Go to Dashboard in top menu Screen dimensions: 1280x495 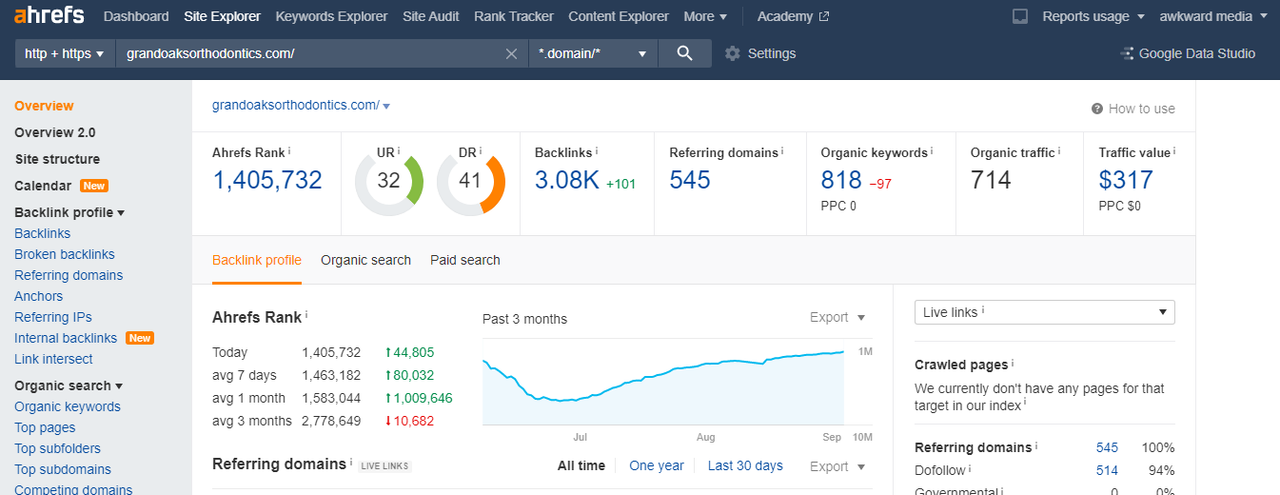coord(136,16)
